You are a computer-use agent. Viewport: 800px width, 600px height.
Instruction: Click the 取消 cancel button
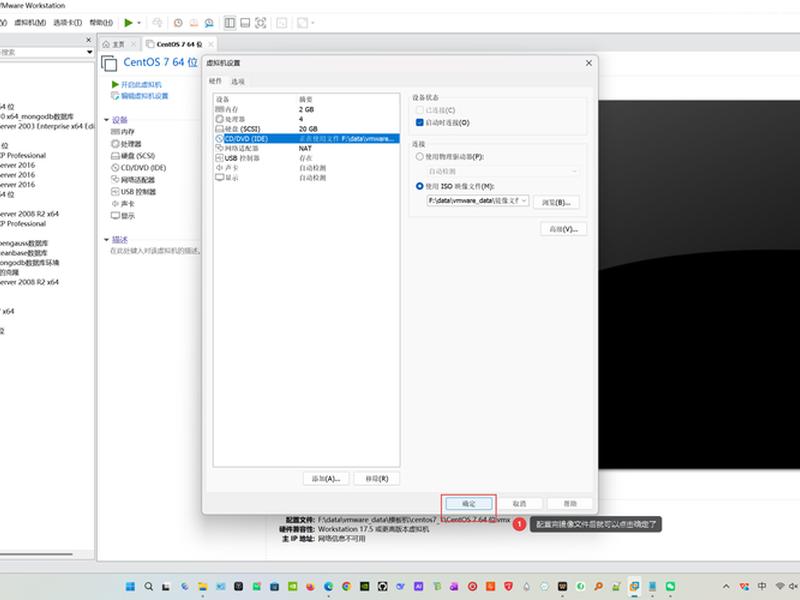pos(519,504)
